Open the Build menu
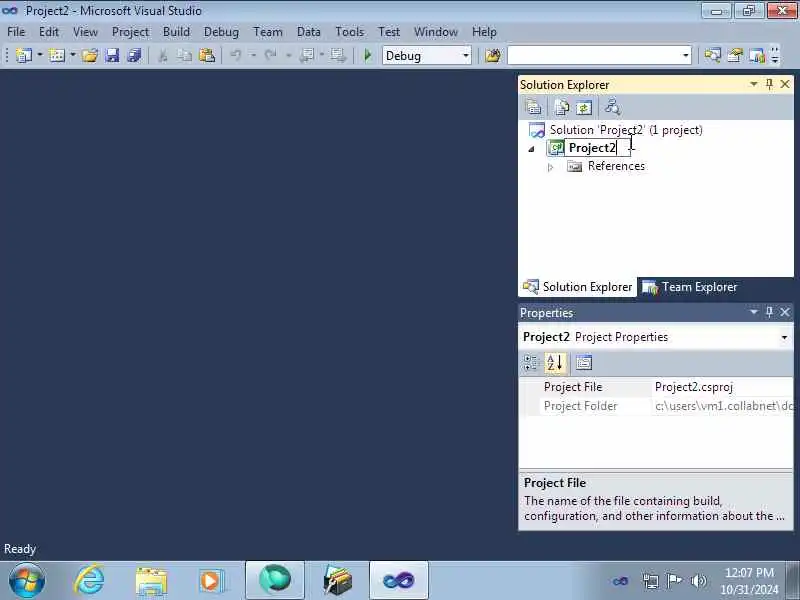The height and width of the screenshot is (600, 800). pyautogui.click(x=176, y=32)
